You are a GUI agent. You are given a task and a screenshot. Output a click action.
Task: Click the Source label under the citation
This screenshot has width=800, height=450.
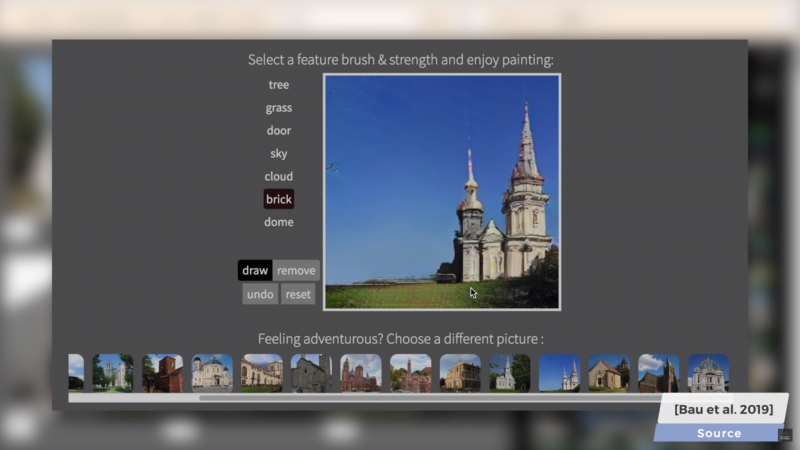click(719, 433)
